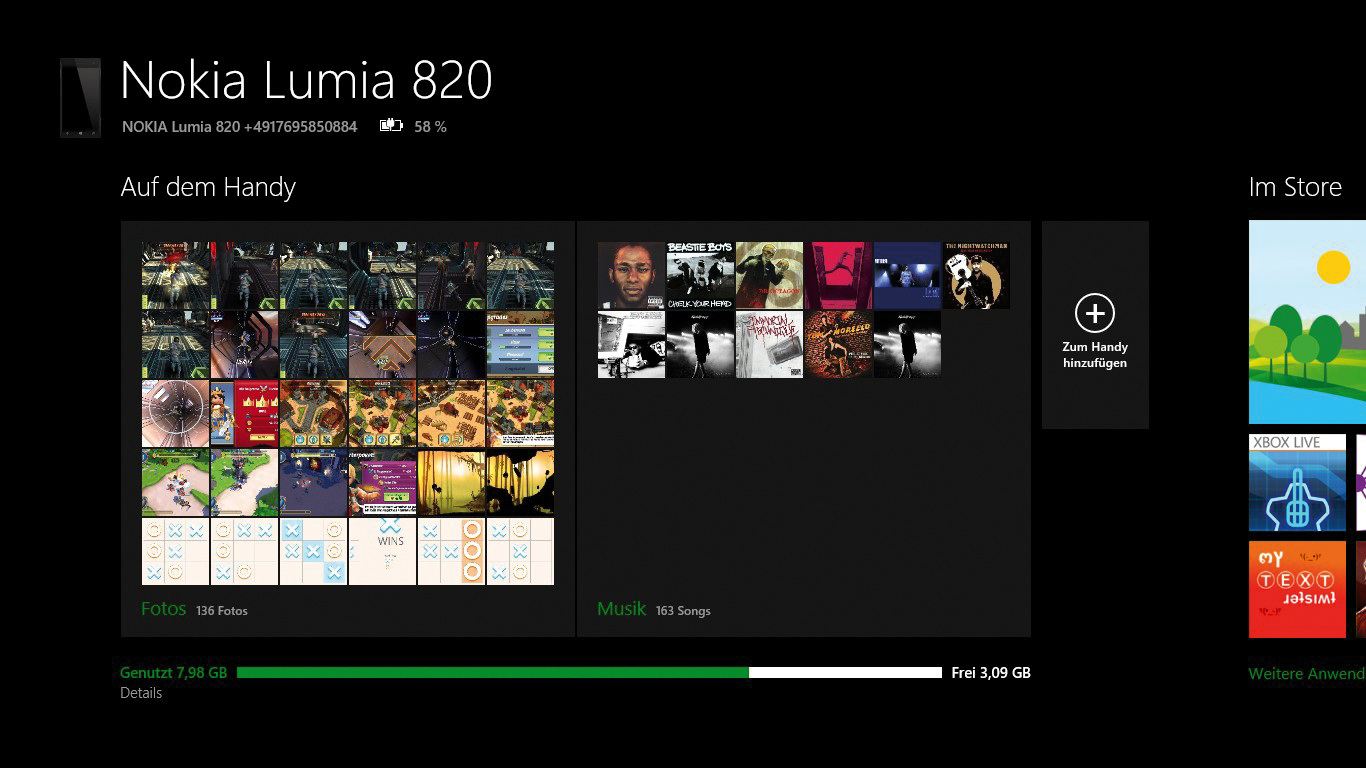Image resolution: width=1366 pixels, height=768 pixels.
Task: Click the Genutzt 7,98 GB label
Action: coord(174,673)
